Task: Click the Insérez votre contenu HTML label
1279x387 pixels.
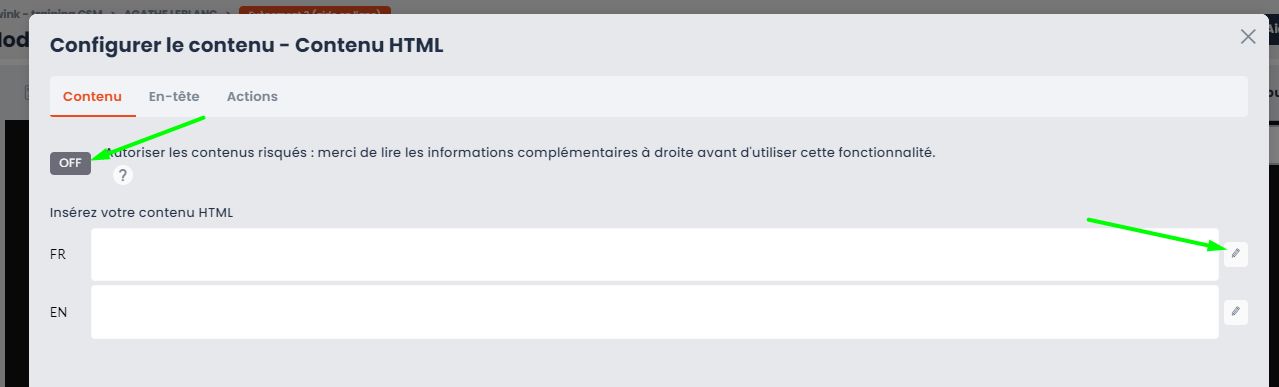Action: (141, 212)
